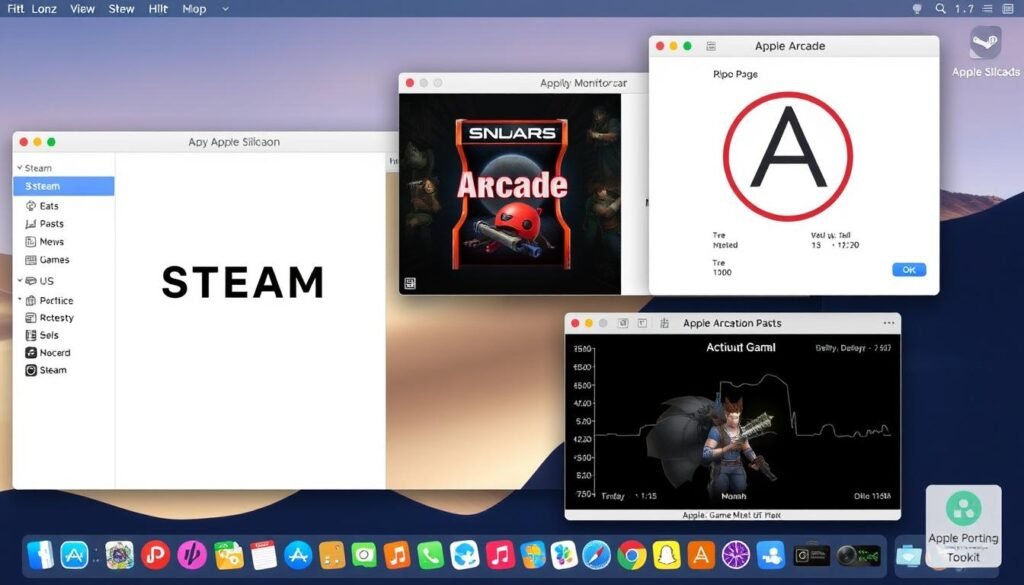Open the Apple Porting Toolkit tile
The height and width of the screenshot is (585, 1024).
tap(963, 526)
